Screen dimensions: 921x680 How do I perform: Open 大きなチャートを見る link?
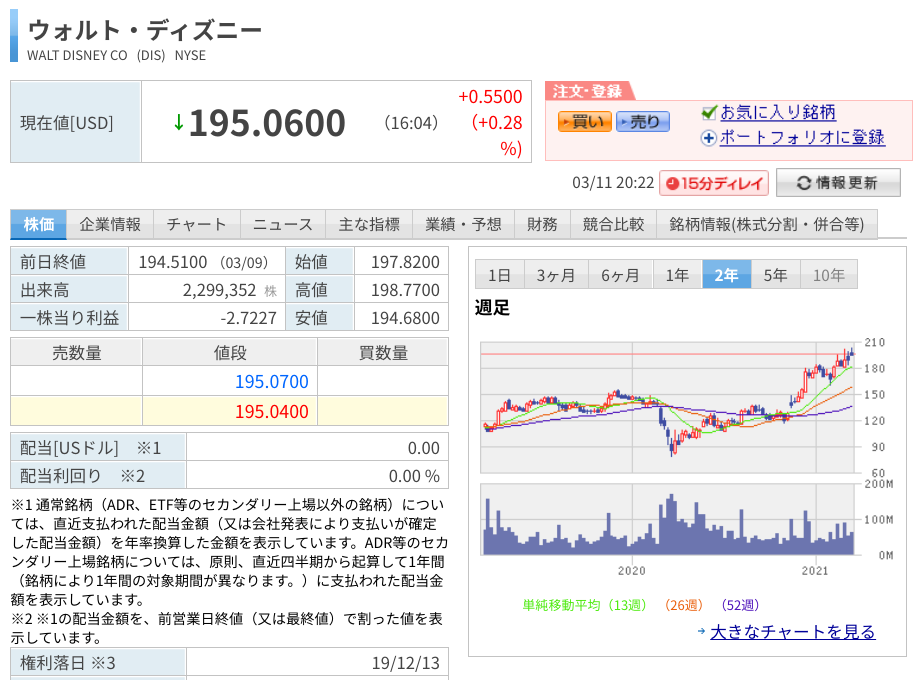click(792, 632)
